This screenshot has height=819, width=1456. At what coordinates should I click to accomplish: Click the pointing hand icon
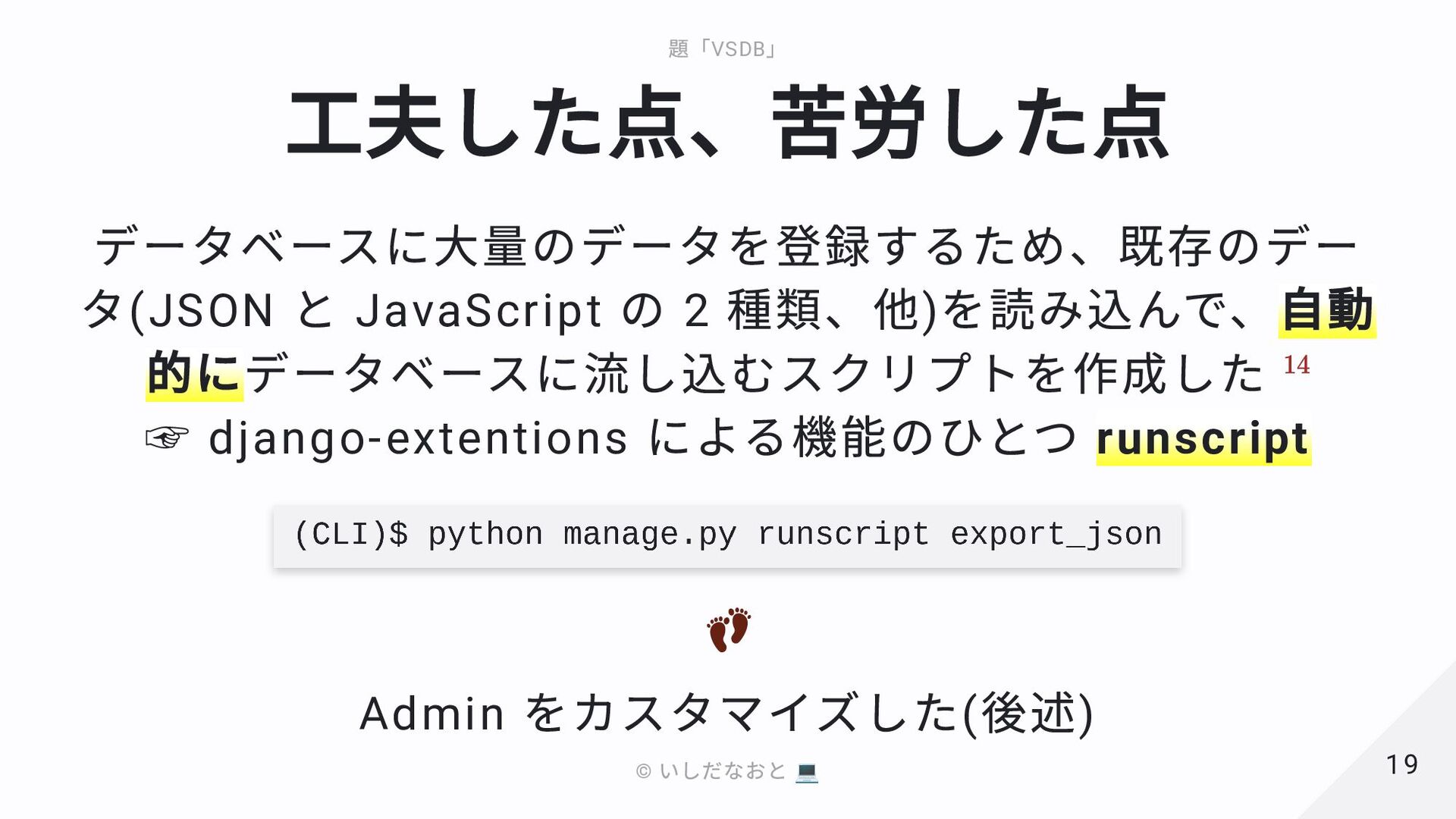tap(167, 438)
